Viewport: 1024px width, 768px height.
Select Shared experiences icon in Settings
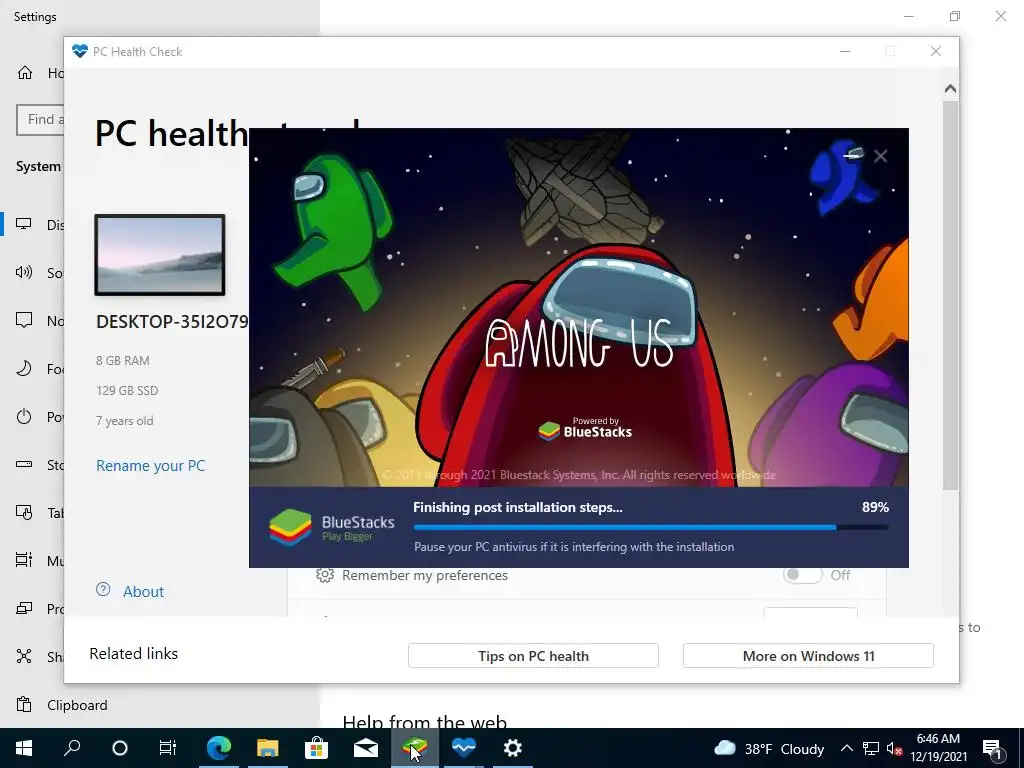(24, 656)
